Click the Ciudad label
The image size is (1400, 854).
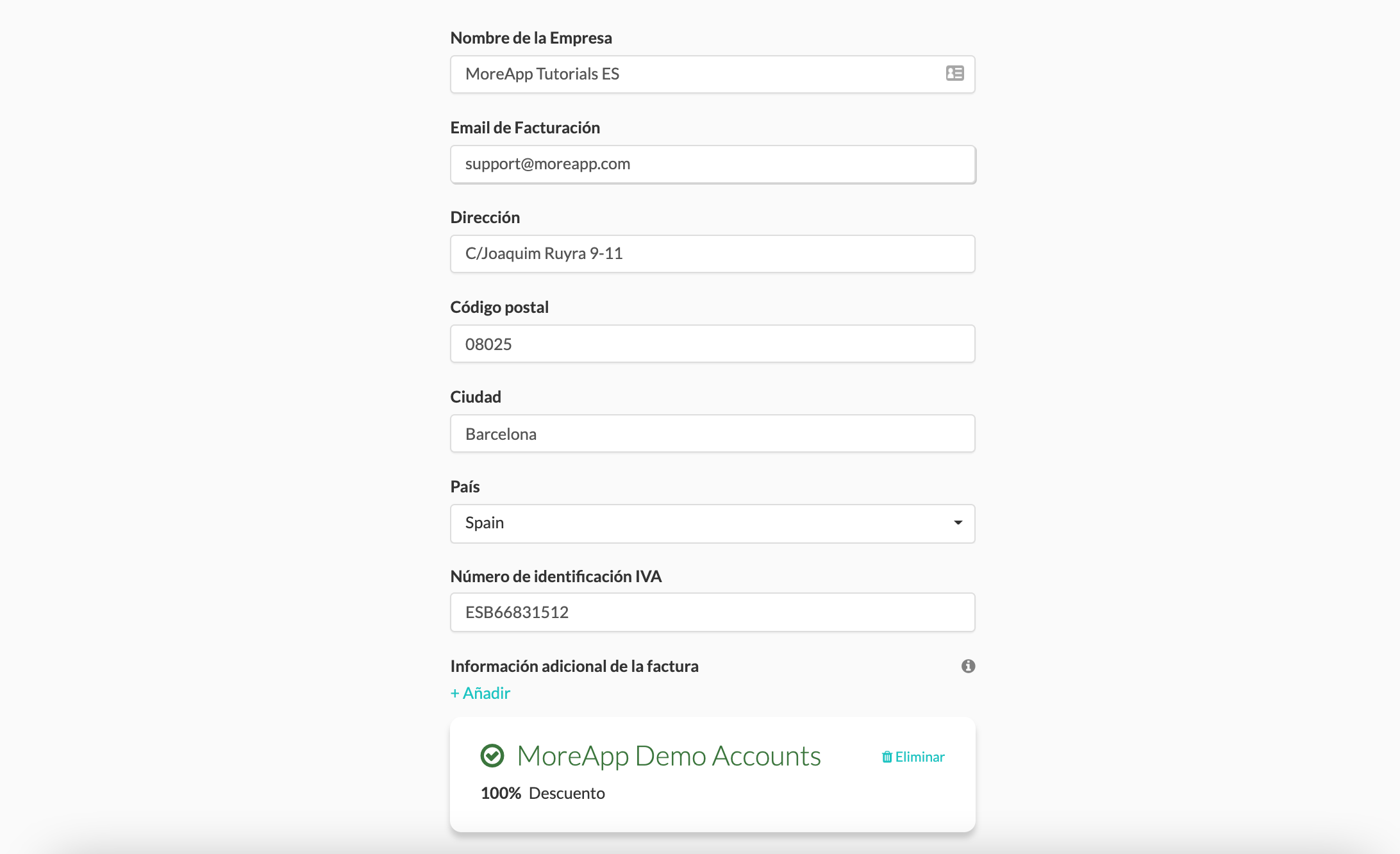click(476, 397)
